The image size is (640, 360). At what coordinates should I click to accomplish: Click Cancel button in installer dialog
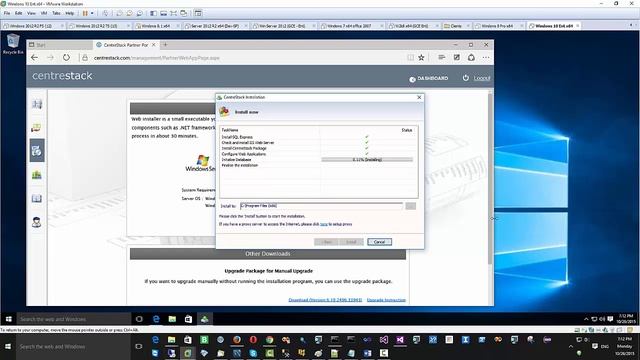(x=379, y=242)
